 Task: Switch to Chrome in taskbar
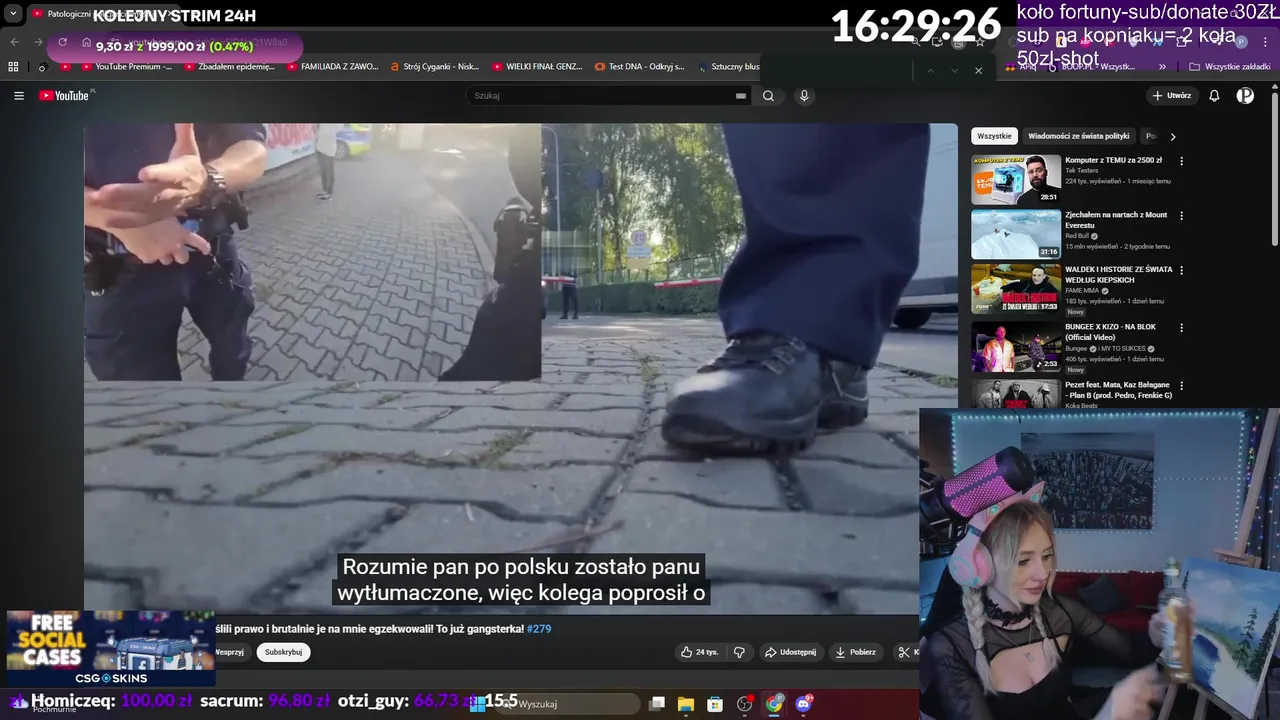(774, 704)
